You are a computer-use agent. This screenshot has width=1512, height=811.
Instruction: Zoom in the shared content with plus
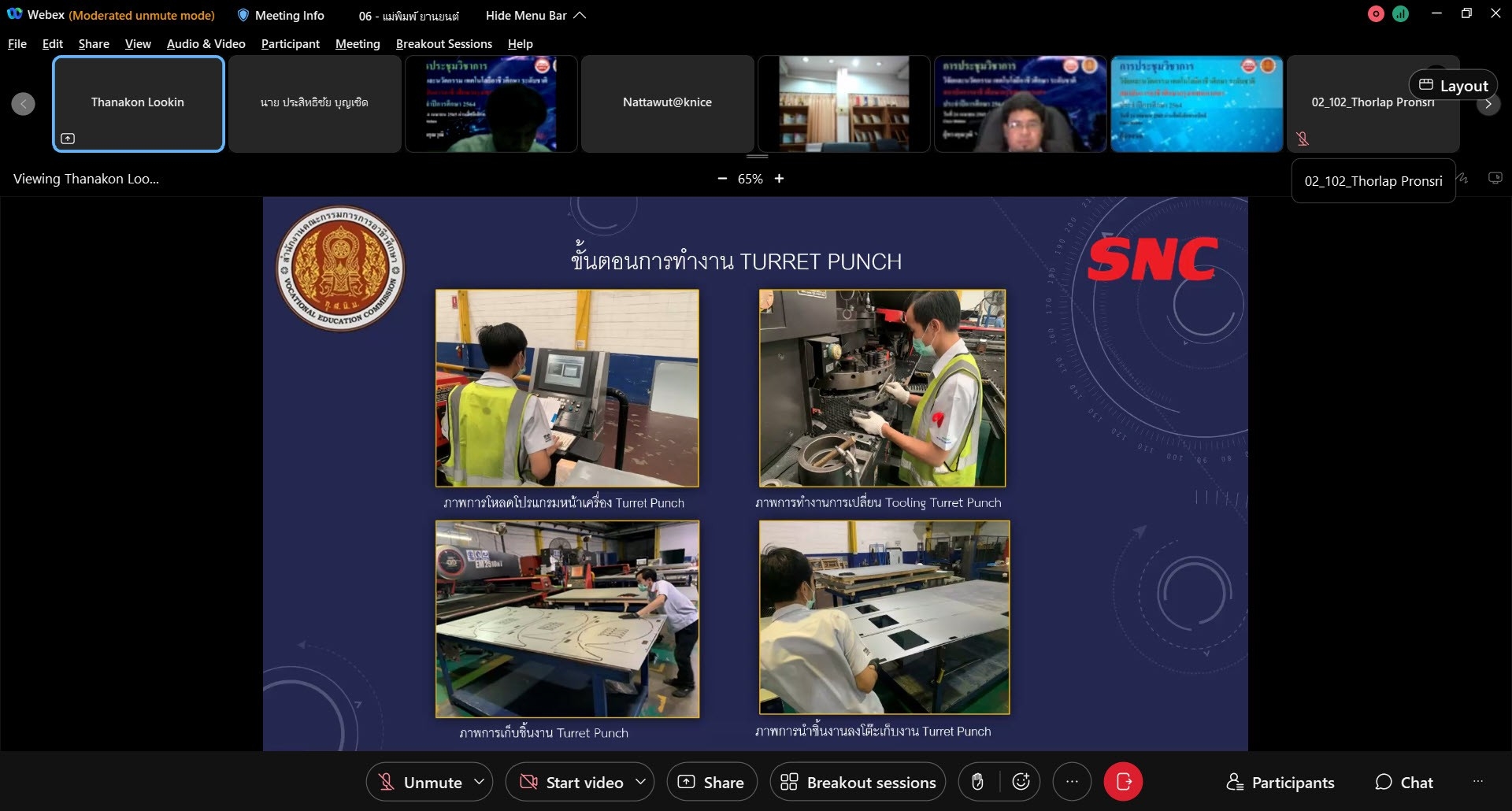pyautogui.click(x=779, y=179)
